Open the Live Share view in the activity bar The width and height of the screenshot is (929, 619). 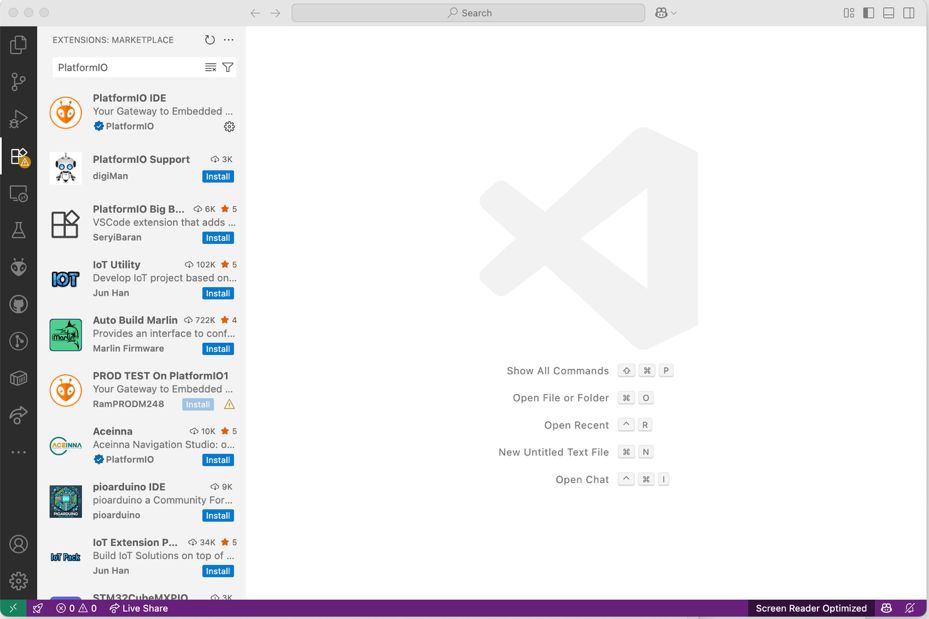click(x=18, y=415)
